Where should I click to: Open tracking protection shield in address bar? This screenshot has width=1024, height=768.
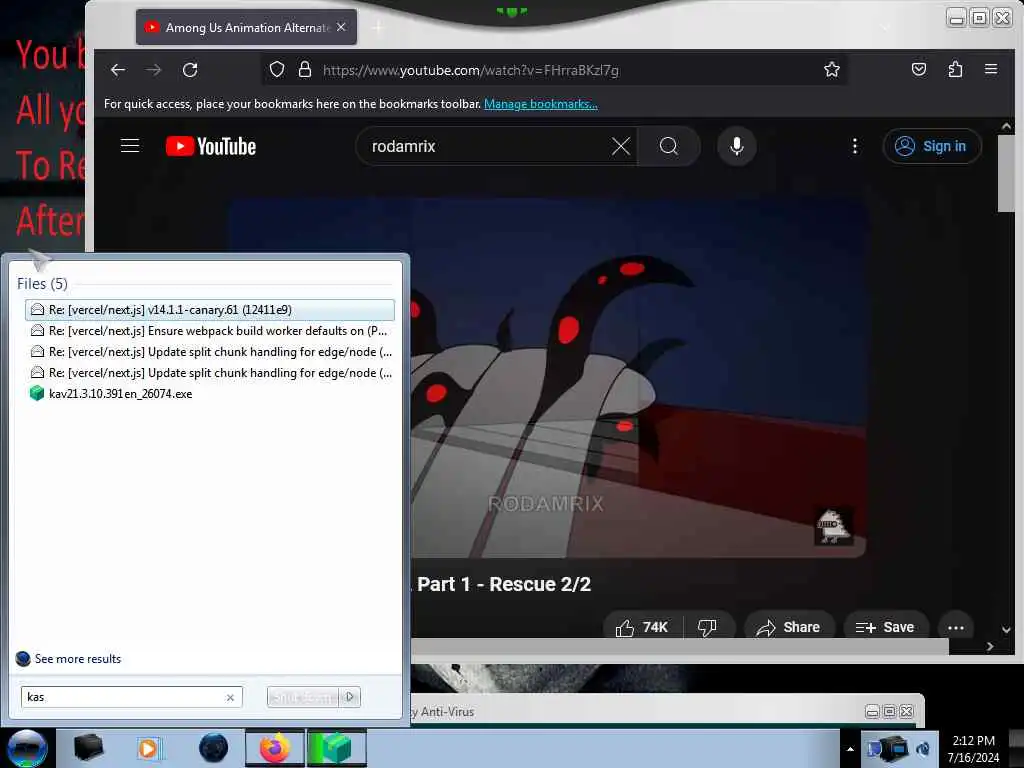277,70
